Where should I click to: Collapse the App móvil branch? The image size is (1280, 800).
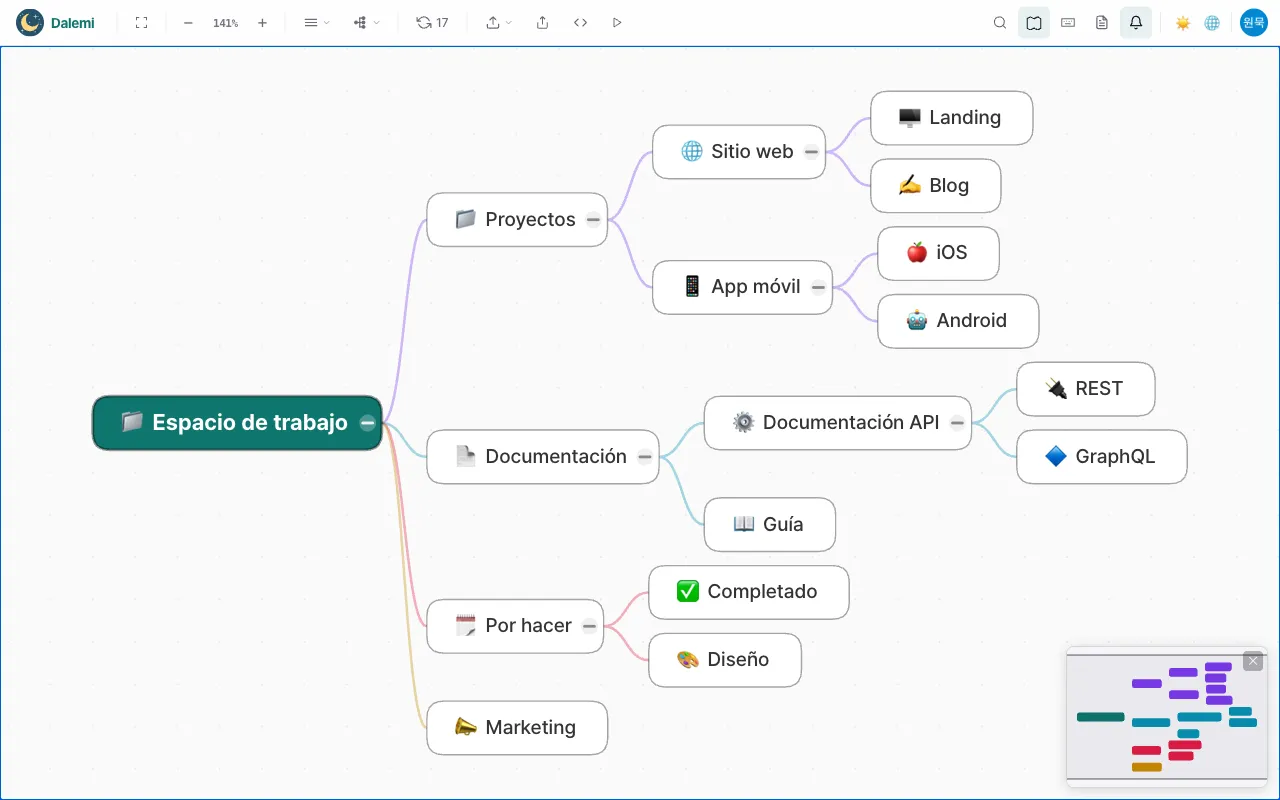819,287
